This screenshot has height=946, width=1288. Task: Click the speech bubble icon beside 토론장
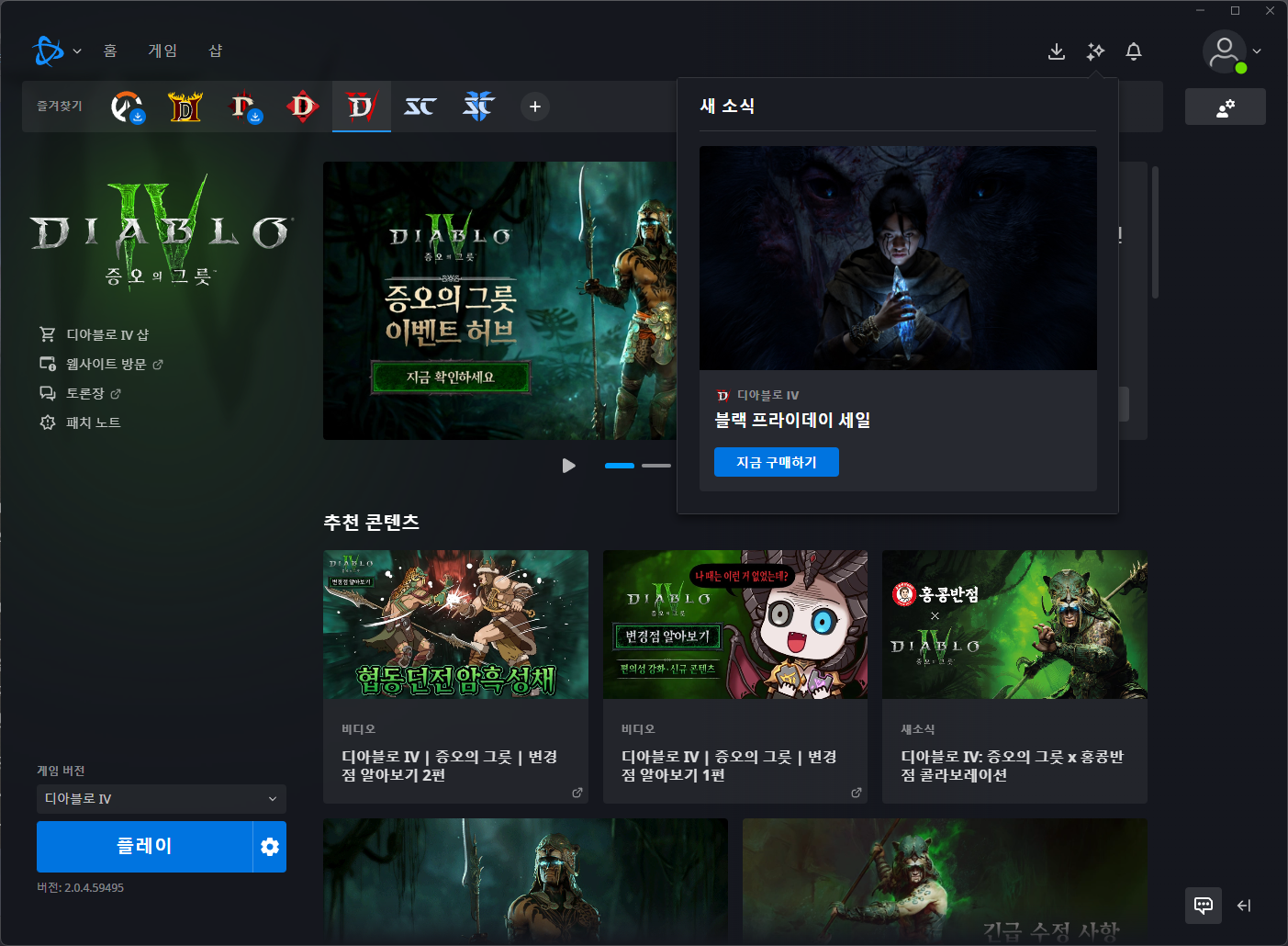tap(48, 393)
